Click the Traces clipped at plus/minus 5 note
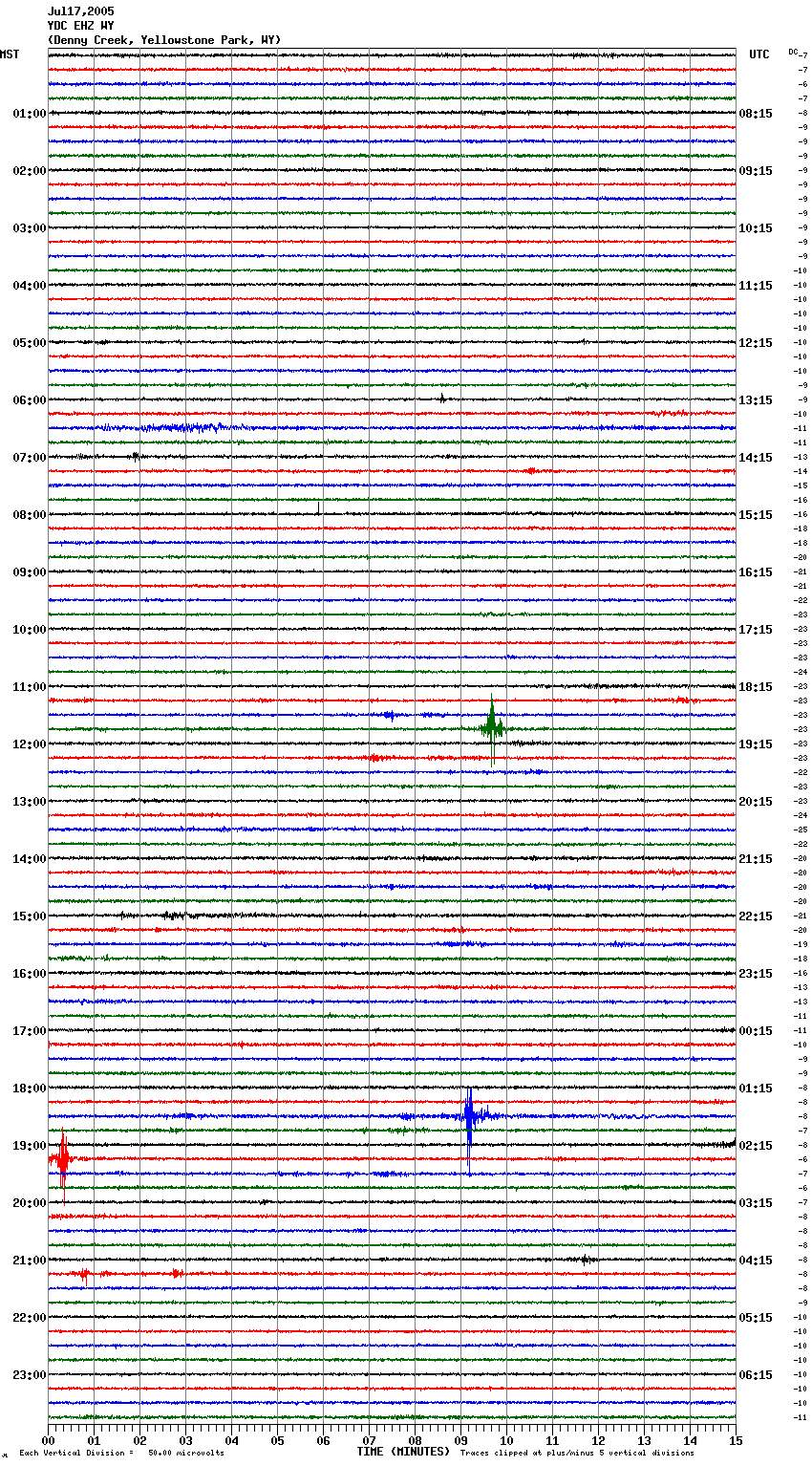 click(x=577, y=1453)
